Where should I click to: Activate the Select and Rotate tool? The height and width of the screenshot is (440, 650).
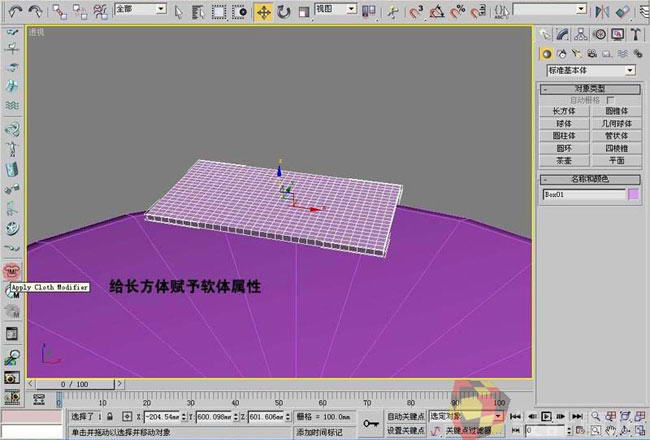click(284, 12)
